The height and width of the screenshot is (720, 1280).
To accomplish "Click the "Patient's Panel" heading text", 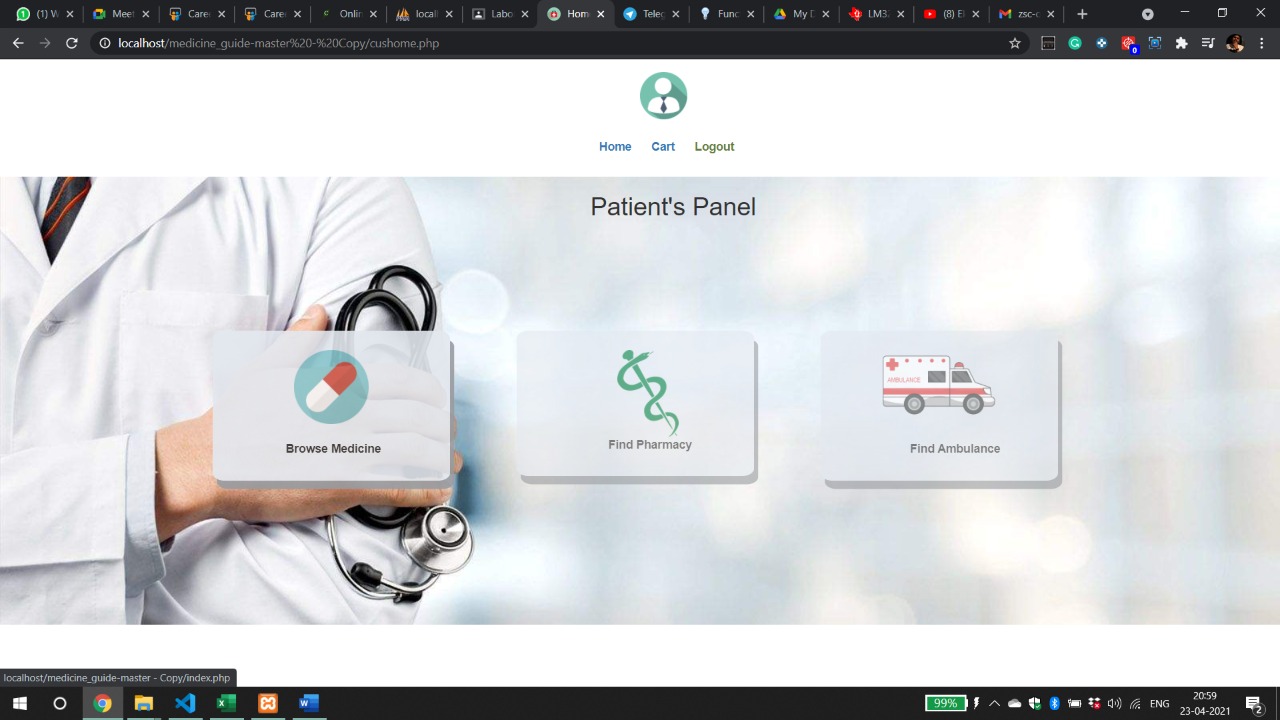I will coord(673,207).
